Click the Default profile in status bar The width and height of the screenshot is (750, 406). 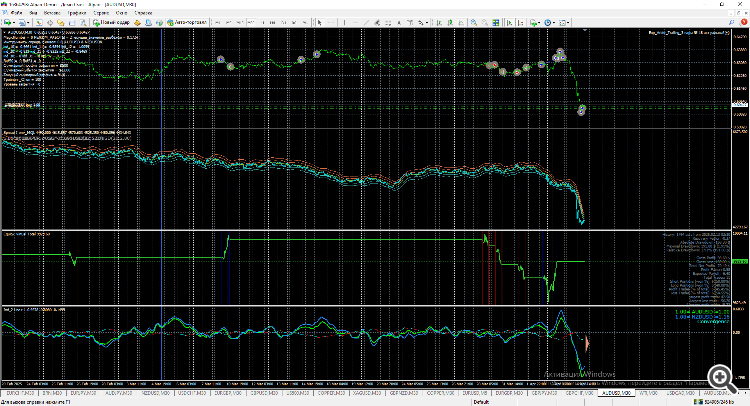click(x=481, y=402)
